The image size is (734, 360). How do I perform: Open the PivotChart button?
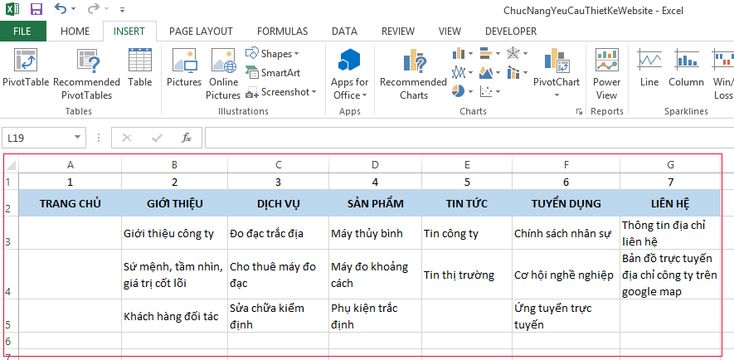tap(557, 74)
